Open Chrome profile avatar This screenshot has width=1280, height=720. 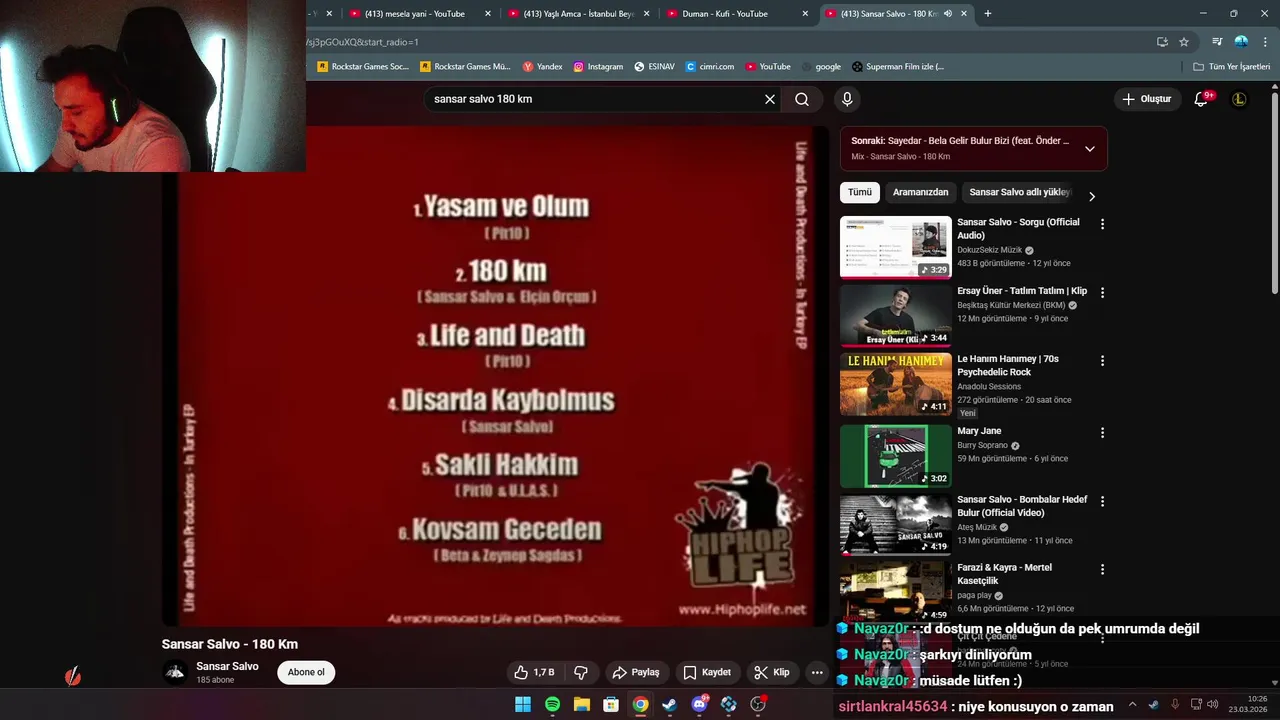(1241, 42)
